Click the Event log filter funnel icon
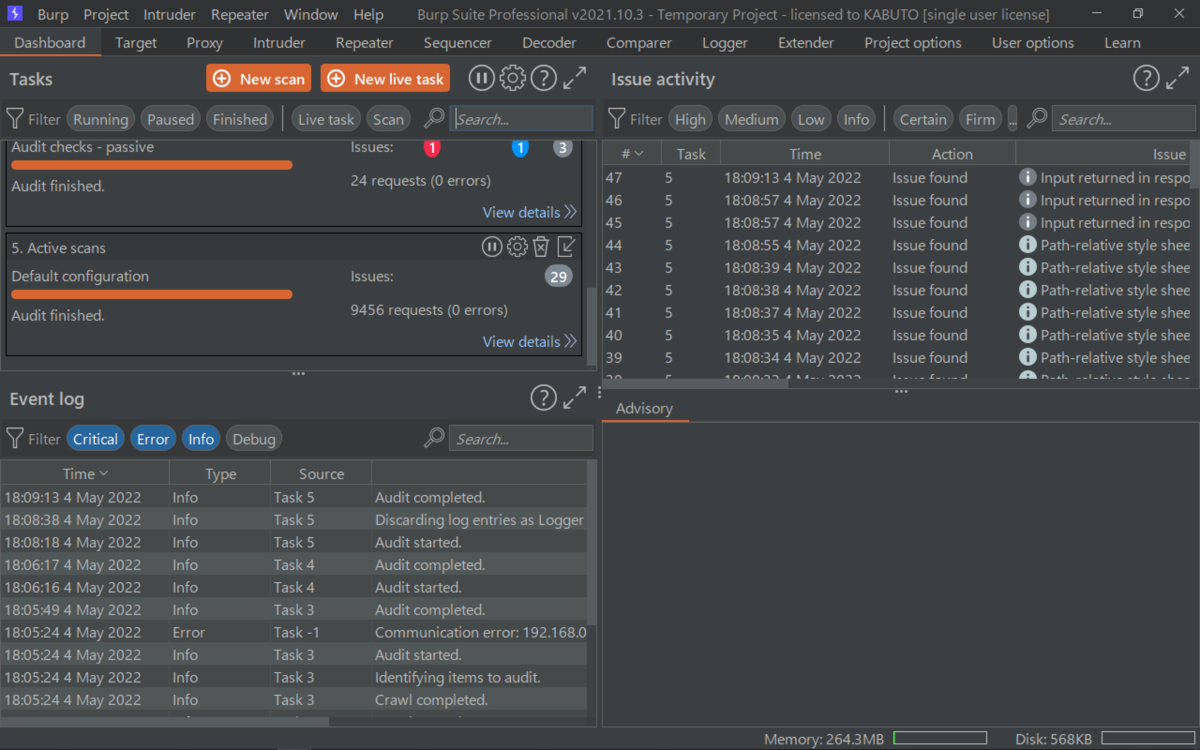 15,439
